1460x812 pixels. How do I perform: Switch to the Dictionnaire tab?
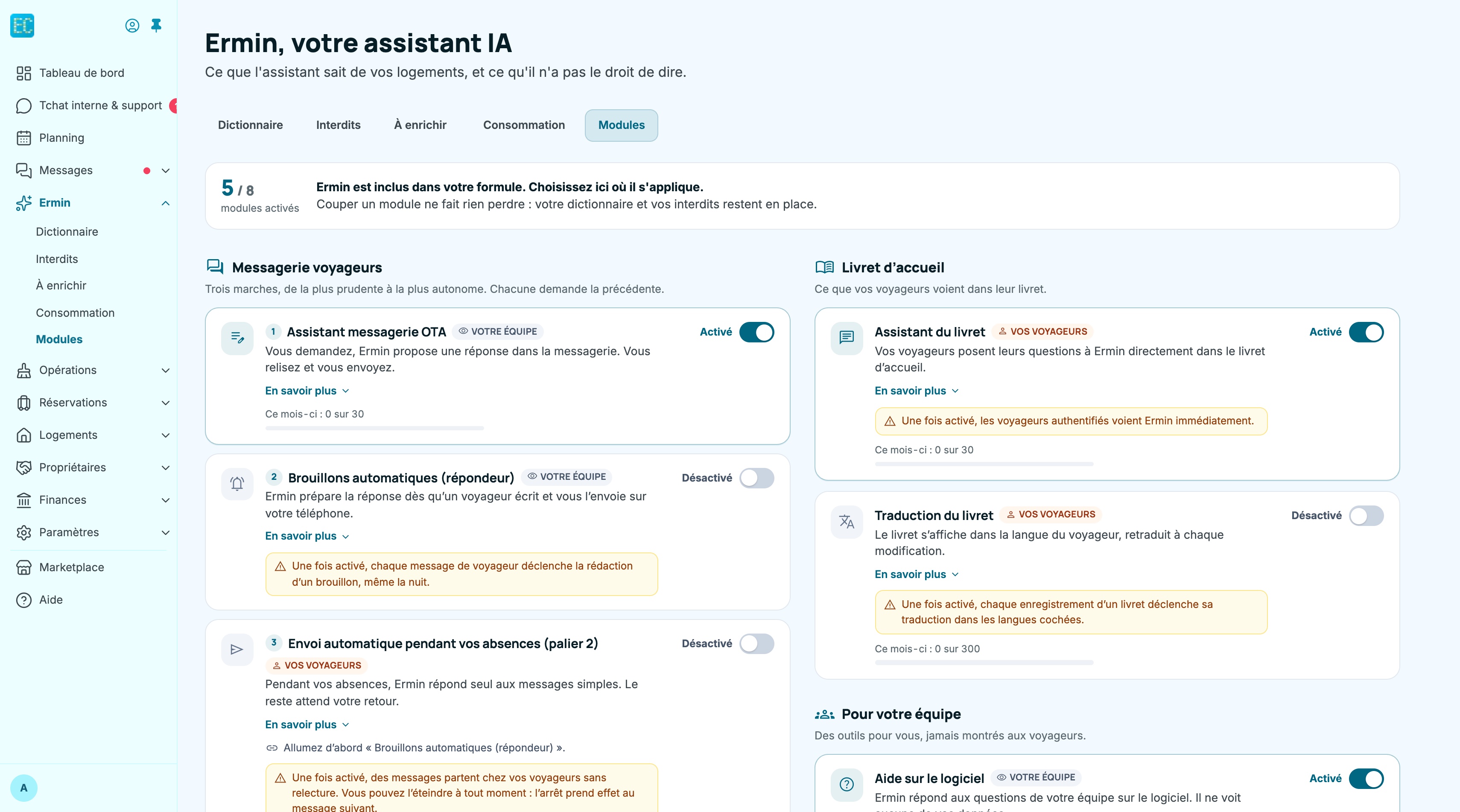click(x=251, y=125)
